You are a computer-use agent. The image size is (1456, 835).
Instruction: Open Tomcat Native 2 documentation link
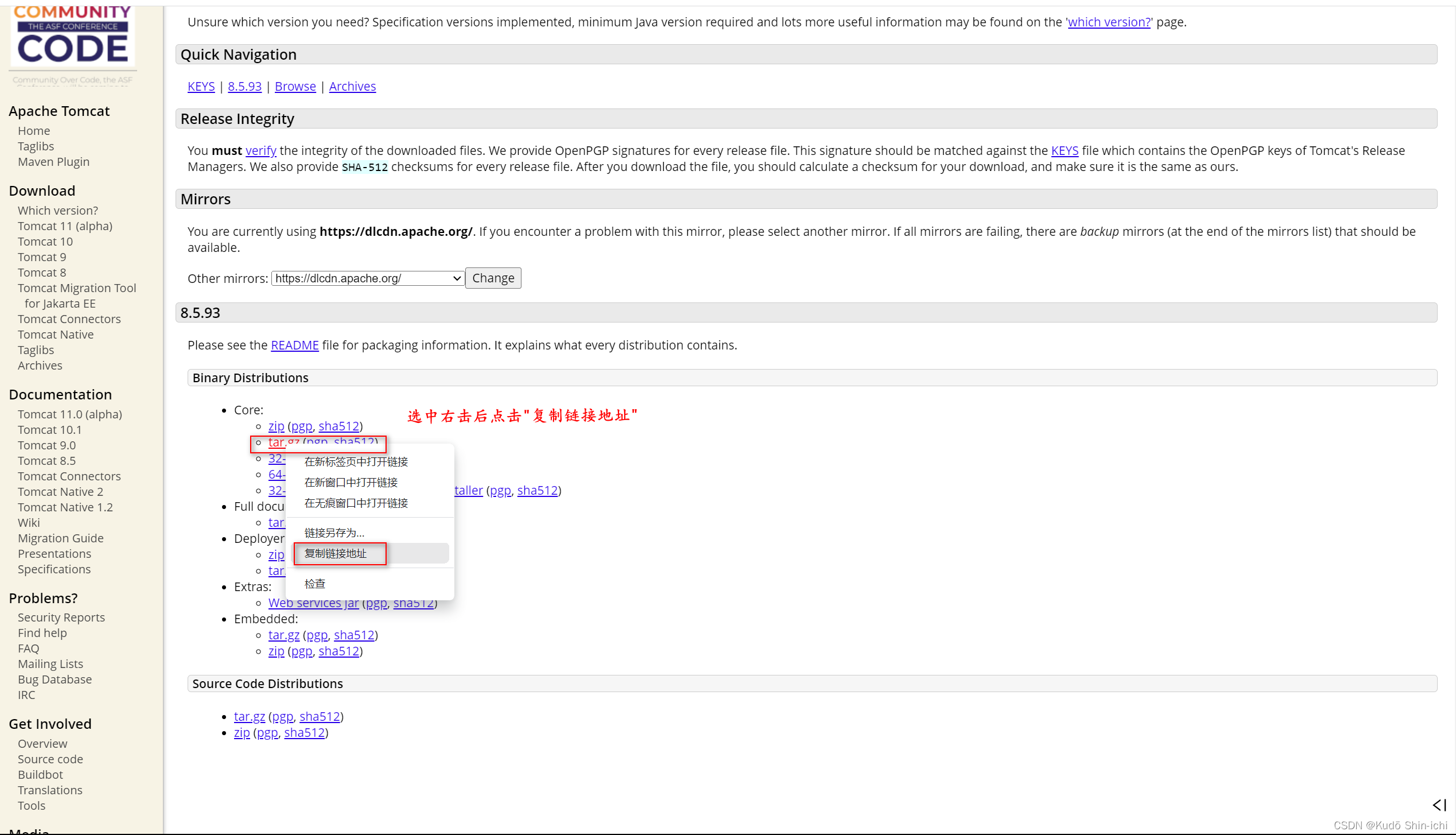coord(60,492)
